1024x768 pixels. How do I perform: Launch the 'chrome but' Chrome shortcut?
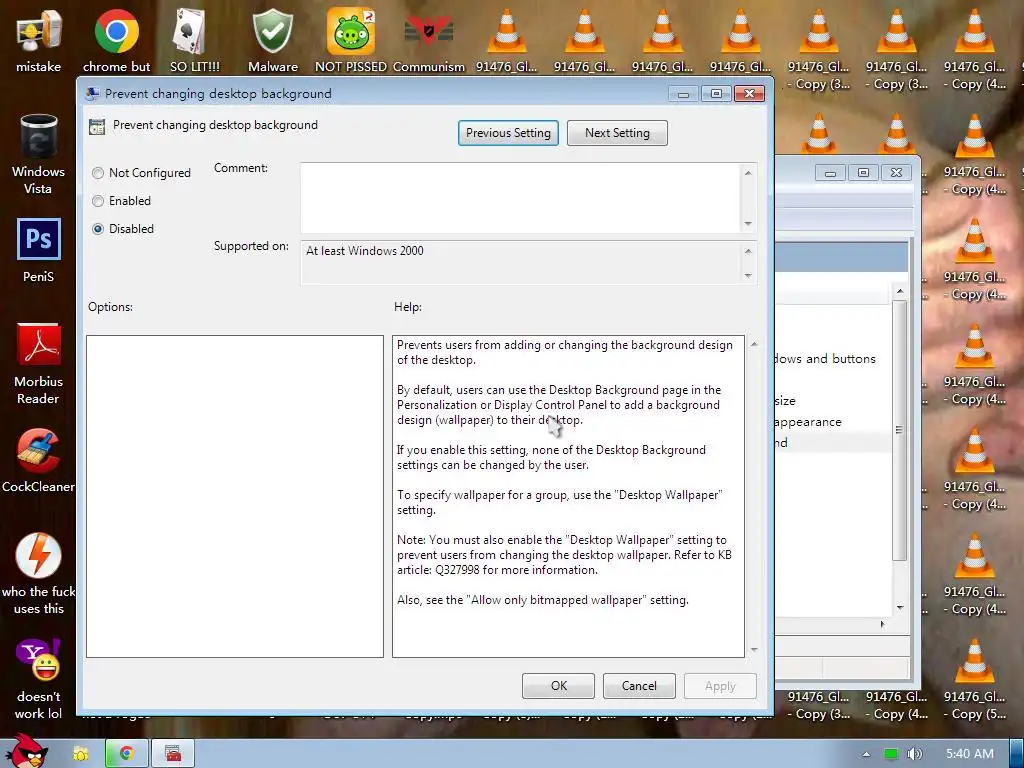point(116,40)
